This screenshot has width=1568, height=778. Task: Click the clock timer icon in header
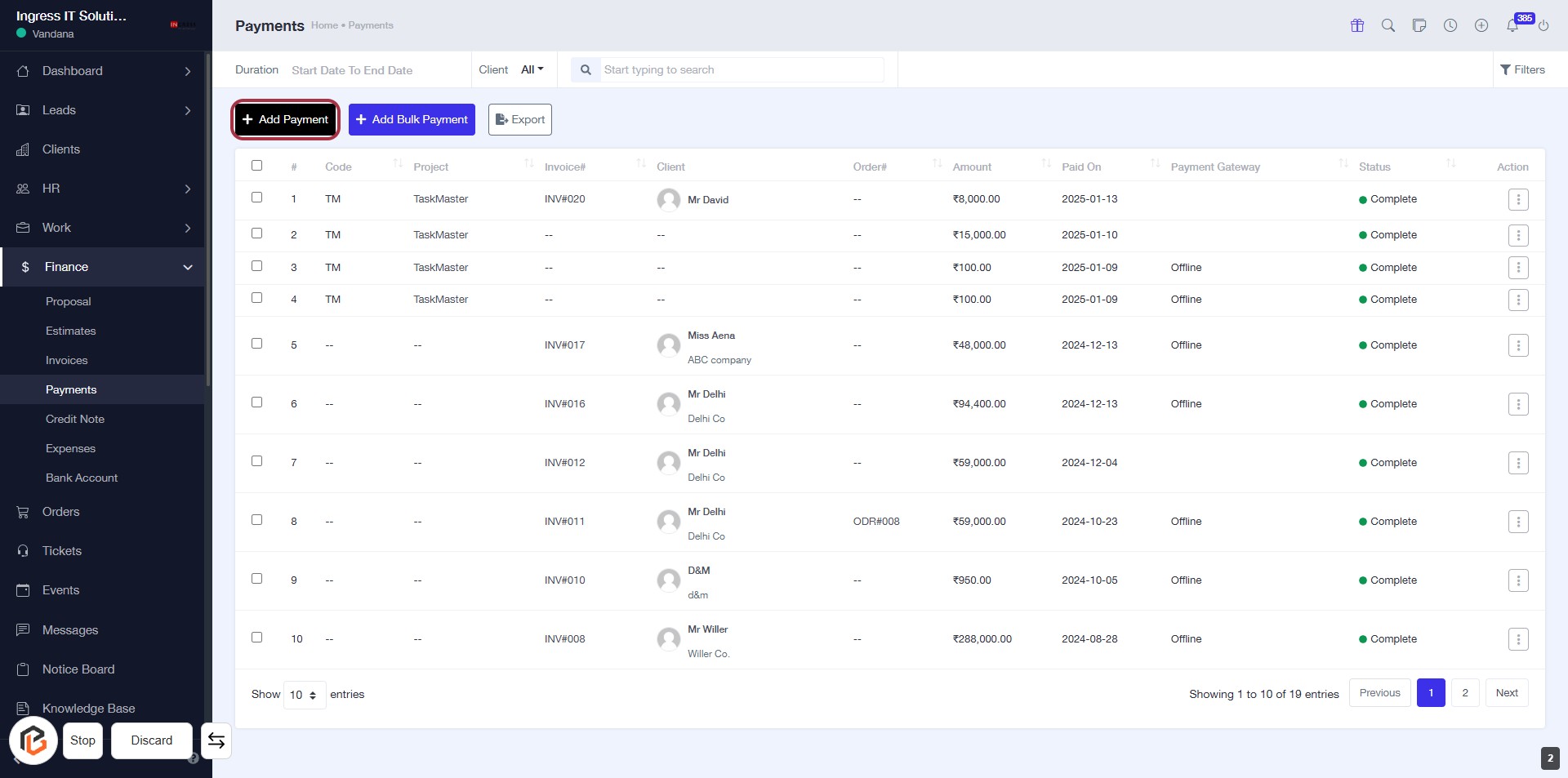coord(1450,25)
